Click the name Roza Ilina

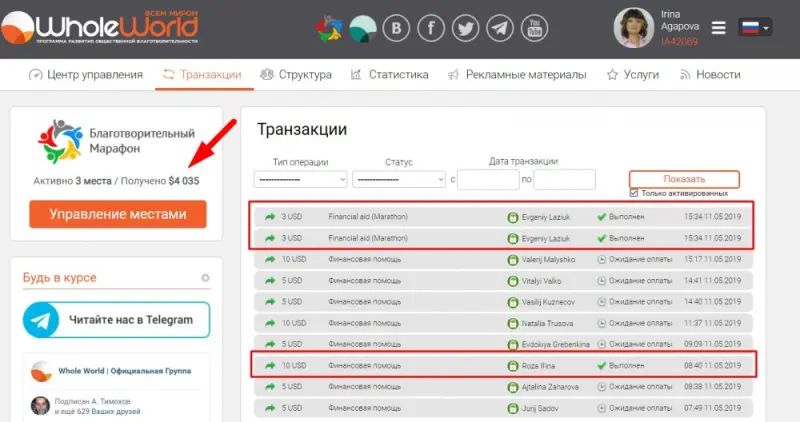click(x=538, y=366)
